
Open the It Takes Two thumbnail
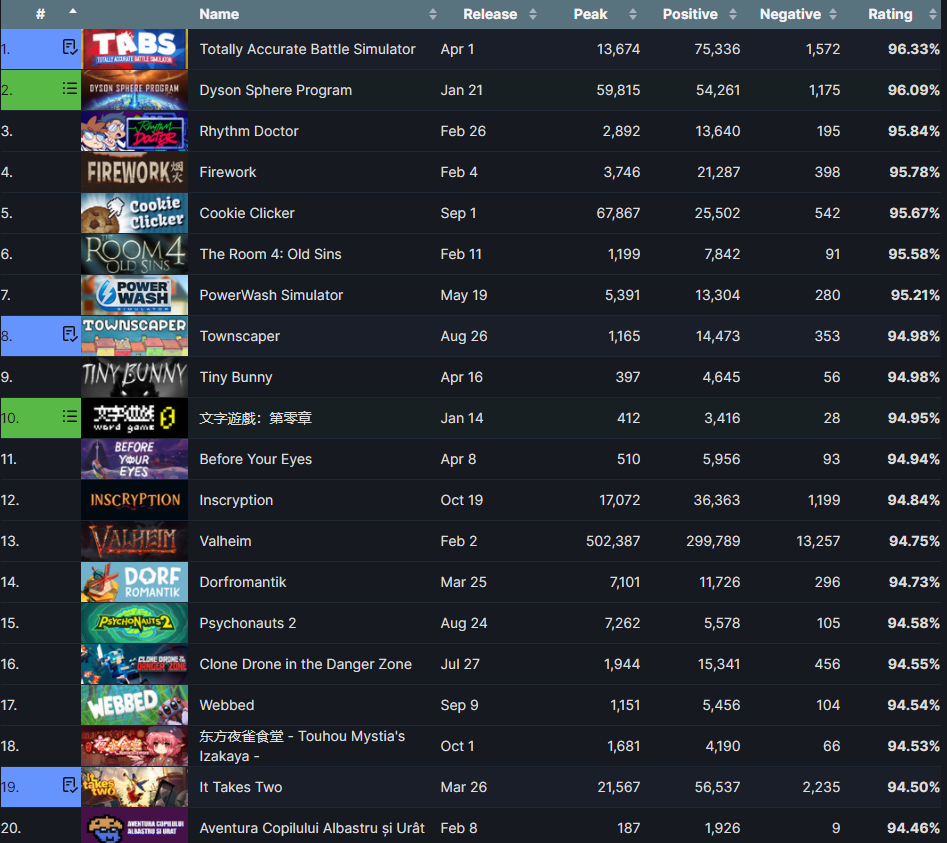click(x=134, y=787)
